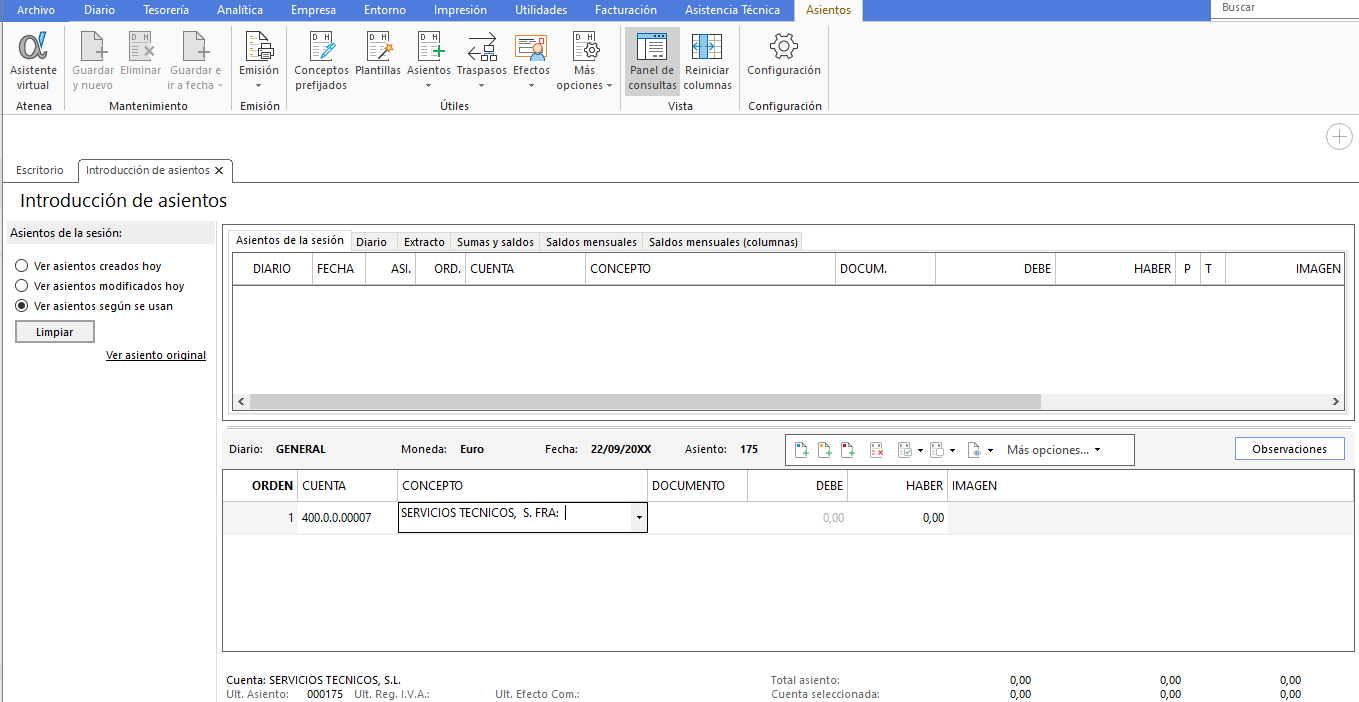Follow the Ver asiento original link
Screen dimensions: 1359x702
[x=156, y=355]
